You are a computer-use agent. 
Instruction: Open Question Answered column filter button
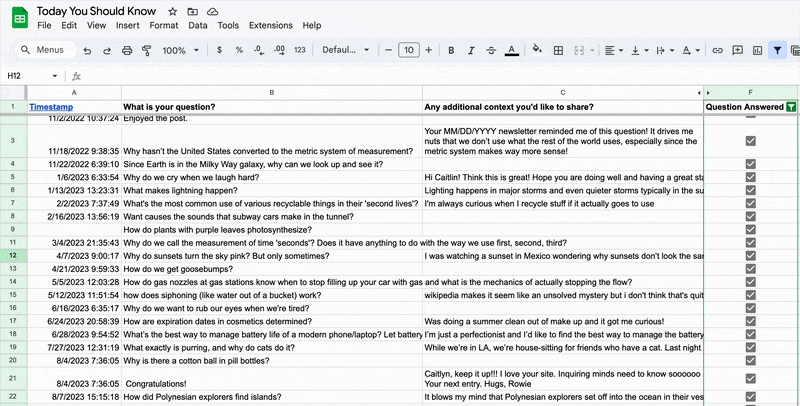click(x=791, y=107)
